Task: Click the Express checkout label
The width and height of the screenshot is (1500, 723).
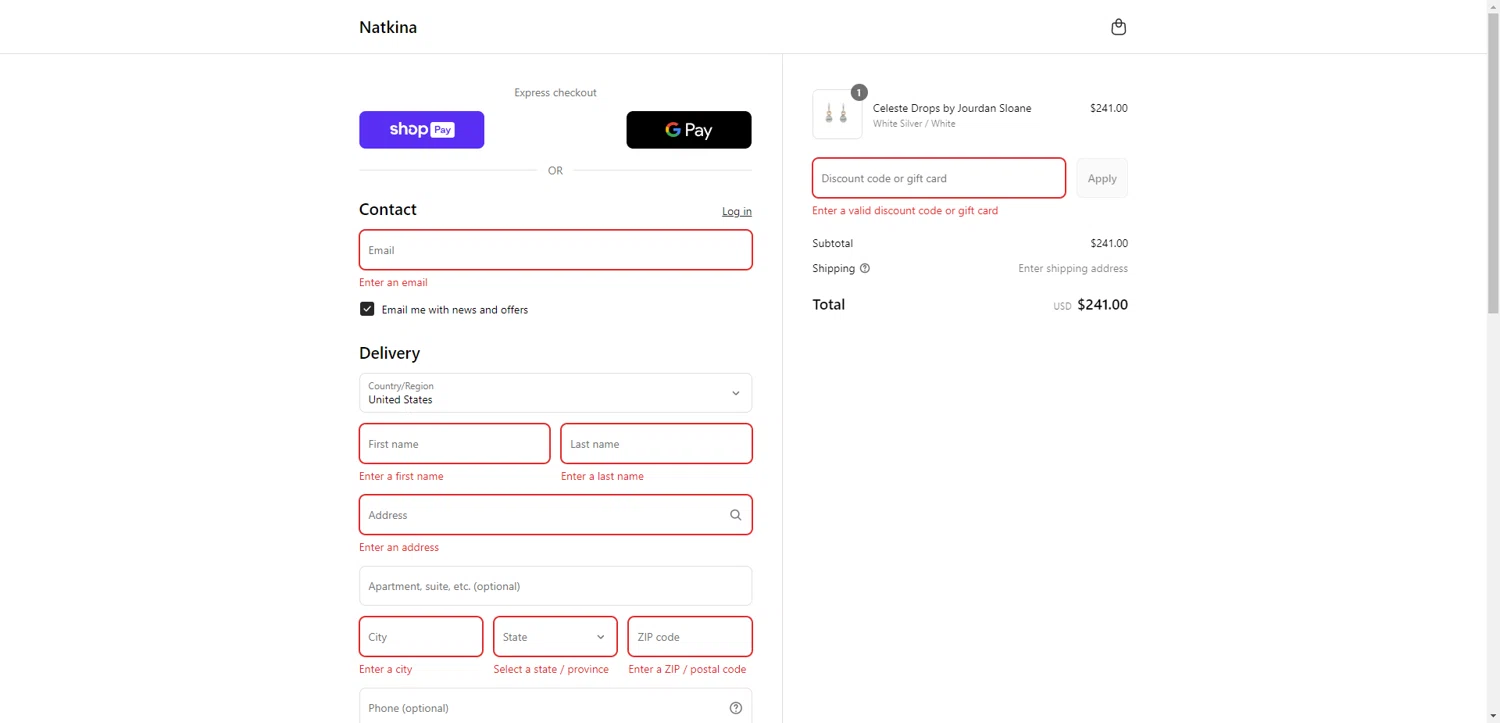Action: pos(555,93)
